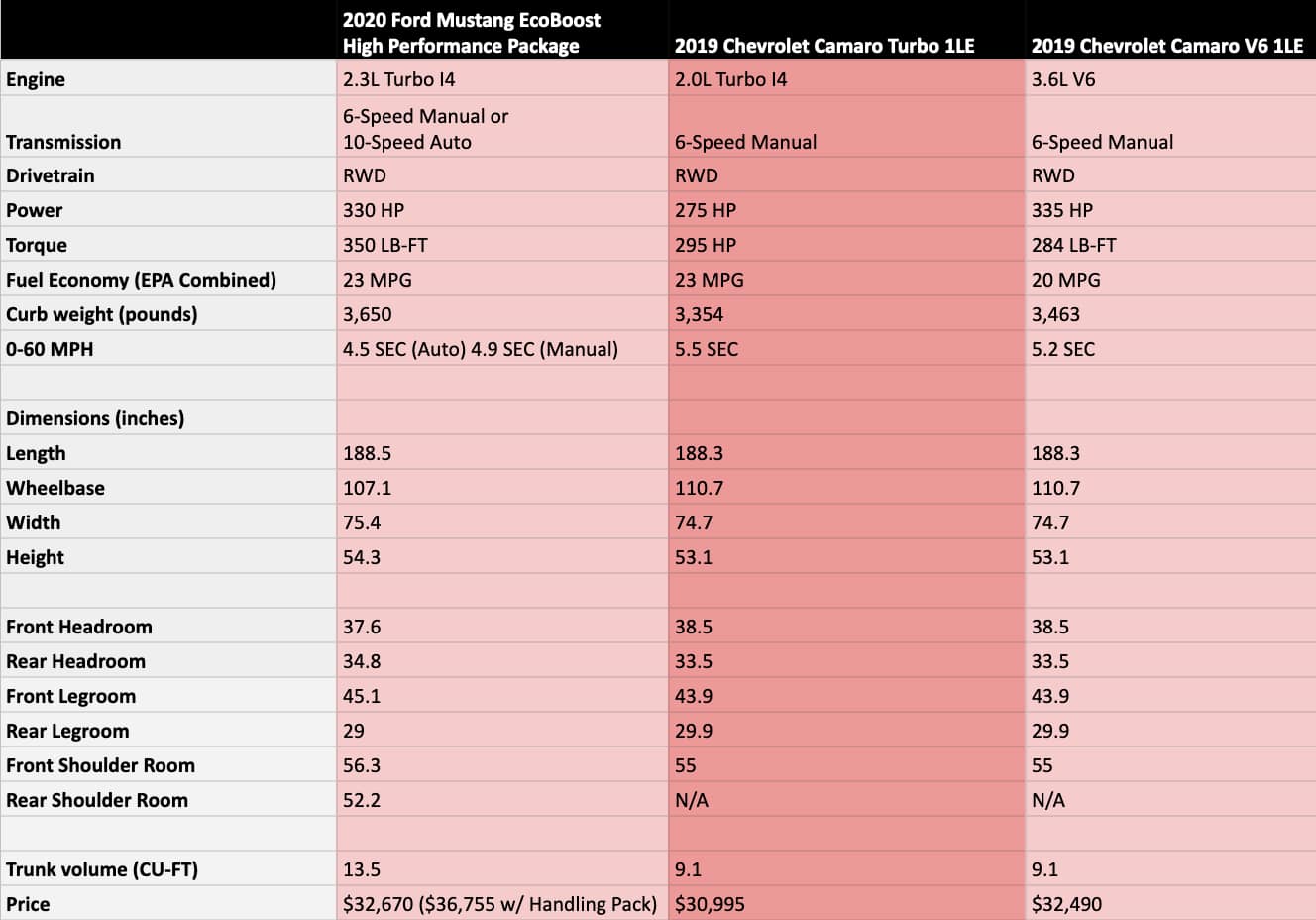Select the Fuel Economy (EPA Combined) label
This screenshot has height=920, width=1316.
pos(168,280)
